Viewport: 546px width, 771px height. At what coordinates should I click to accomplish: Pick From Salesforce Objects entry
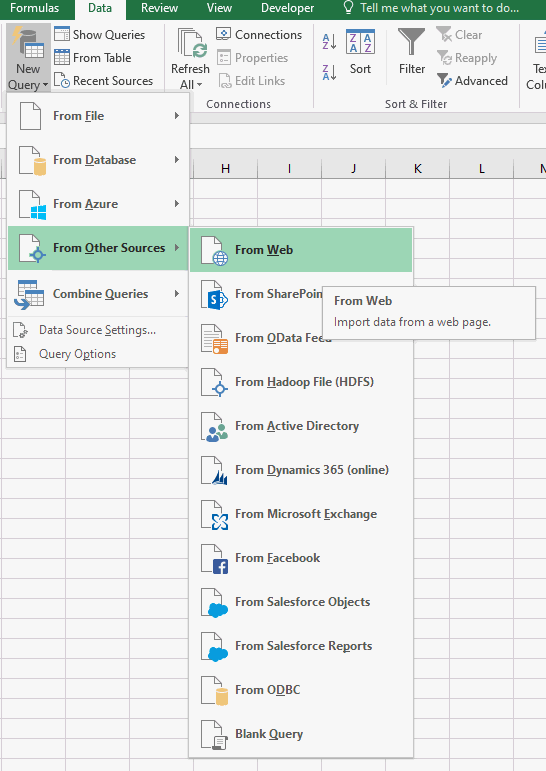click(x=301, y=602)
